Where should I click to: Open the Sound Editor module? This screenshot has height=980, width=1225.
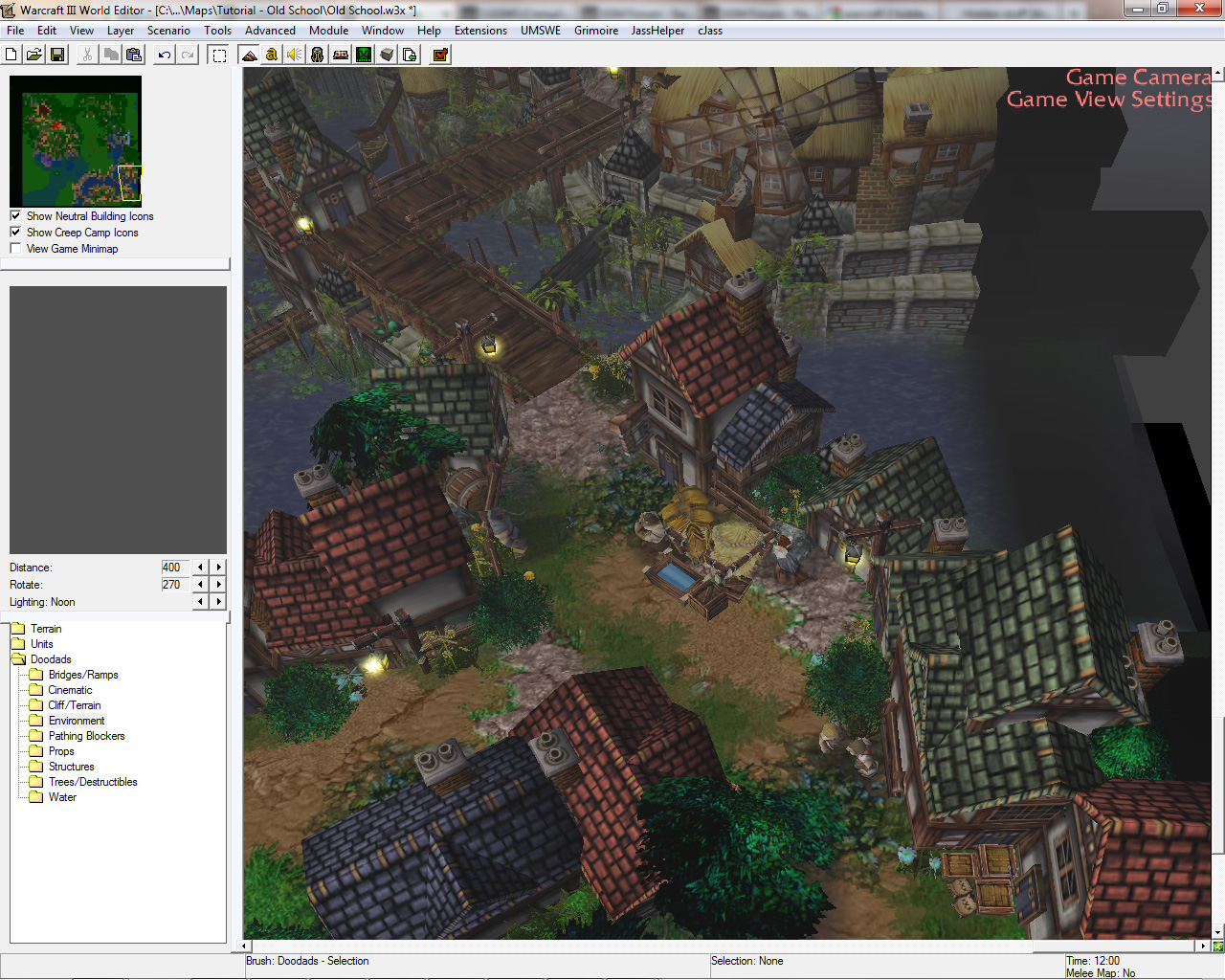click(x=295, y=55)
